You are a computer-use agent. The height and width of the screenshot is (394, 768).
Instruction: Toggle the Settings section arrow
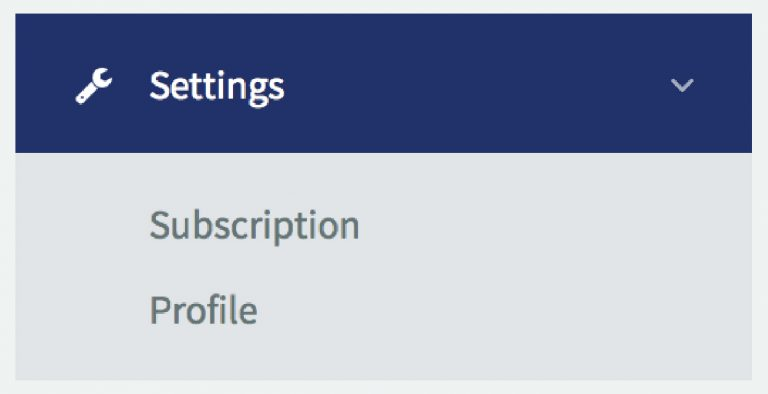pyautogui.click(x=682, y=85)
